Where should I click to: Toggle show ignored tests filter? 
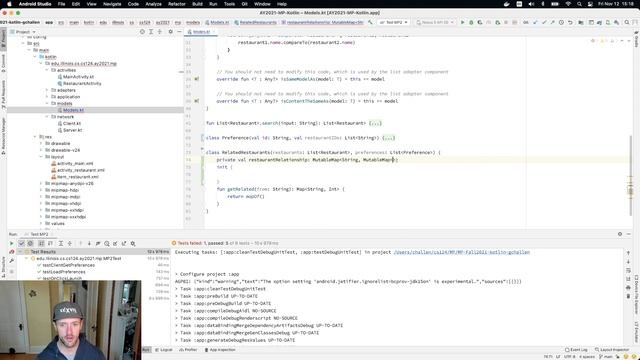(30, 243)
